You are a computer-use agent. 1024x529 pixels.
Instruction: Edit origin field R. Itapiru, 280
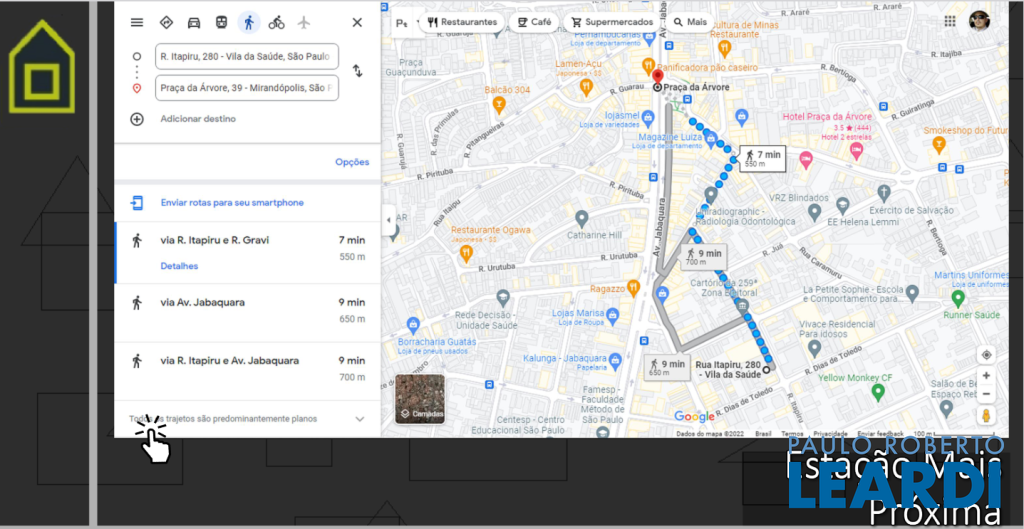(247, 56)
